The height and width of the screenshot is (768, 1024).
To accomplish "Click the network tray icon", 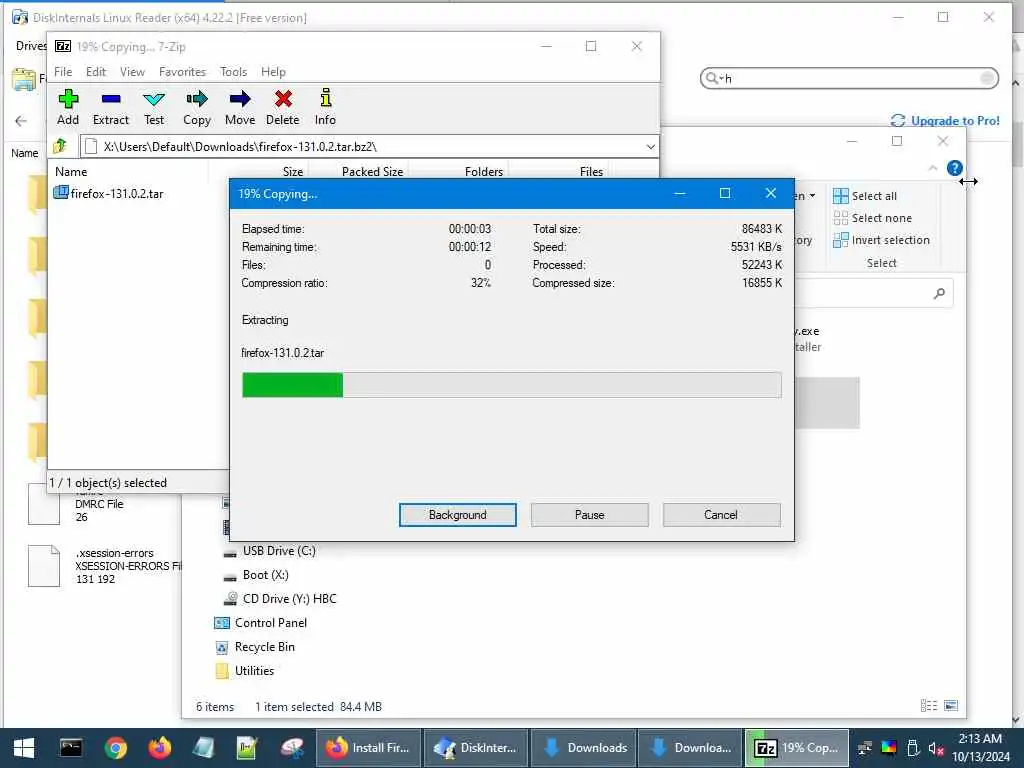I will (x=865, y=748).
